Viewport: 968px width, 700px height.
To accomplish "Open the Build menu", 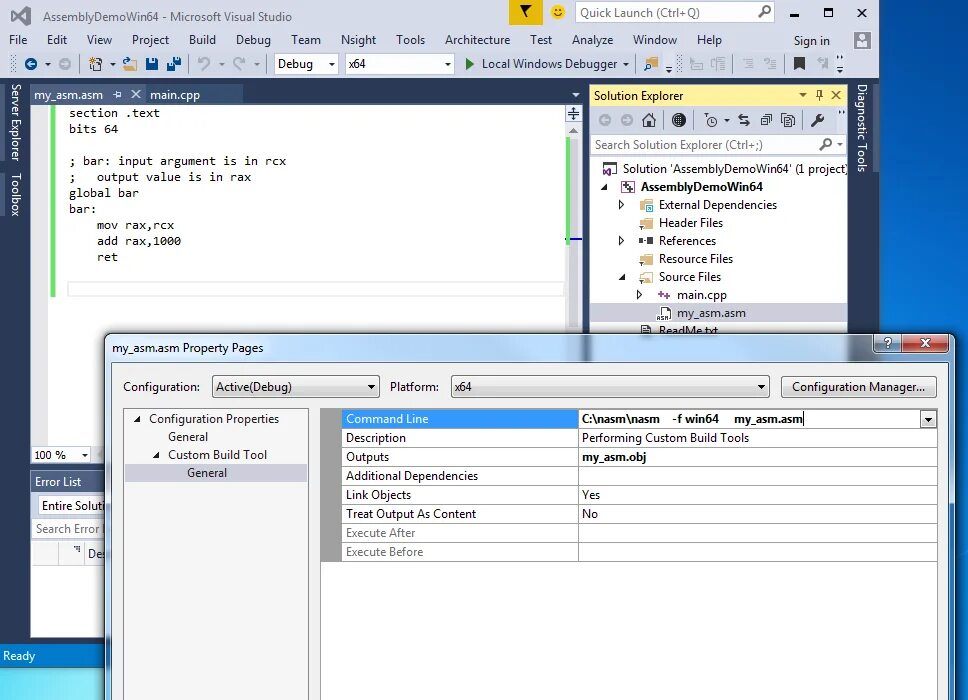I will (202, 40).
